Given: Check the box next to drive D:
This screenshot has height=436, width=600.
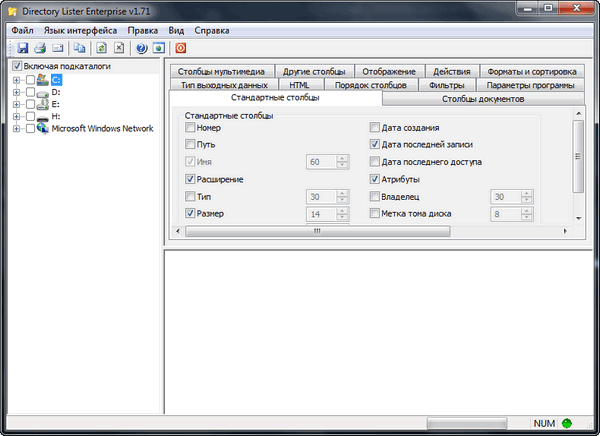Looking at the screenshot, I should pos(30,92).
